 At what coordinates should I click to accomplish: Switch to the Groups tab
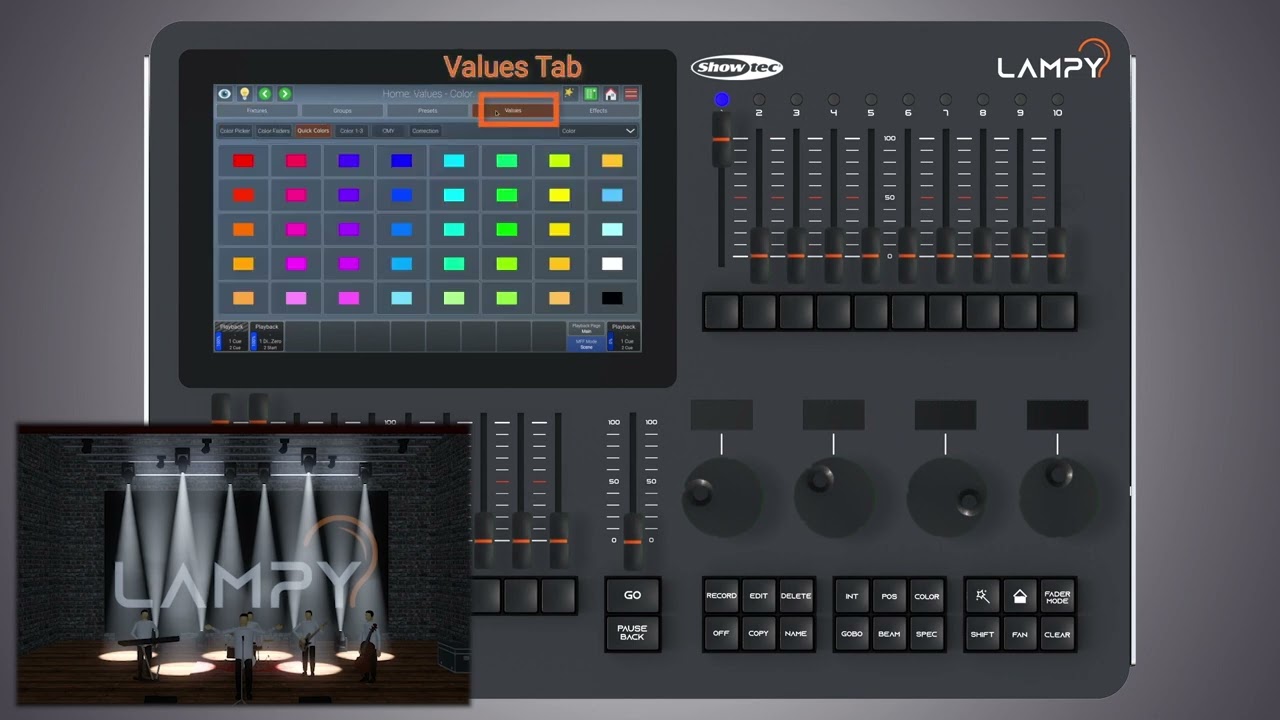(x=342, y=111)
